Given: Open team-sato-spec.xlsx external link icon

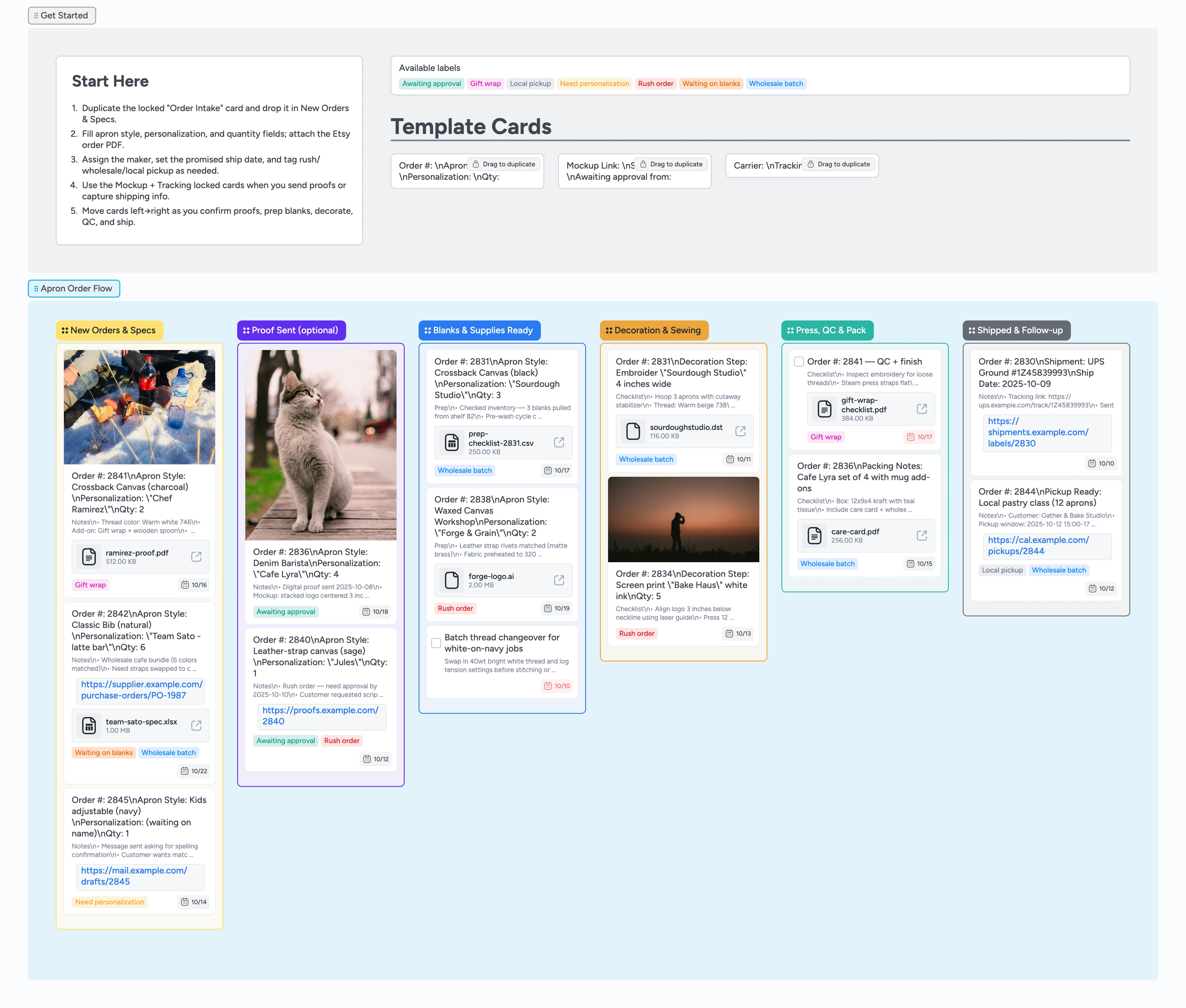Looking at the screenshot, I should point(196,725).
